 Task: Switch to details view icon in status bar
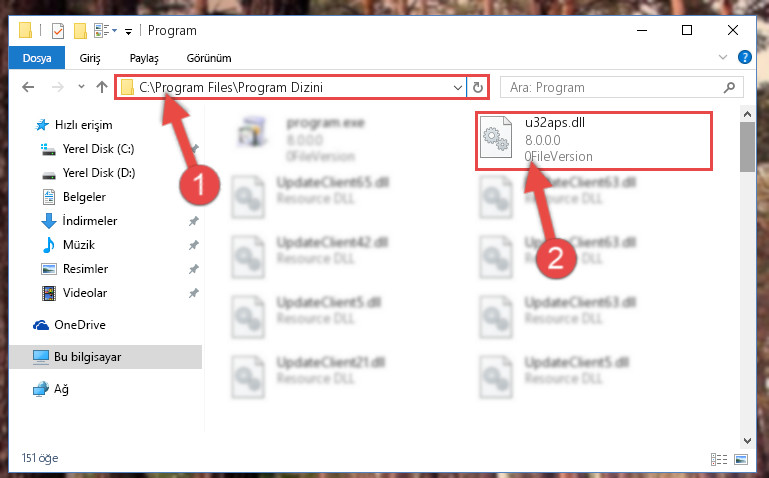719,459
